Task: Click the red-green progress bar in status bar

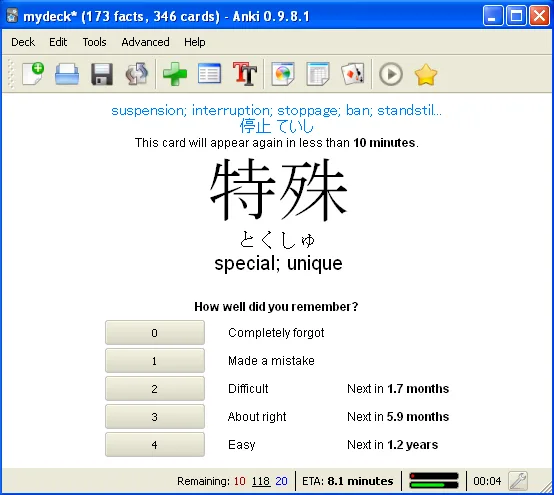Action: 434,481
